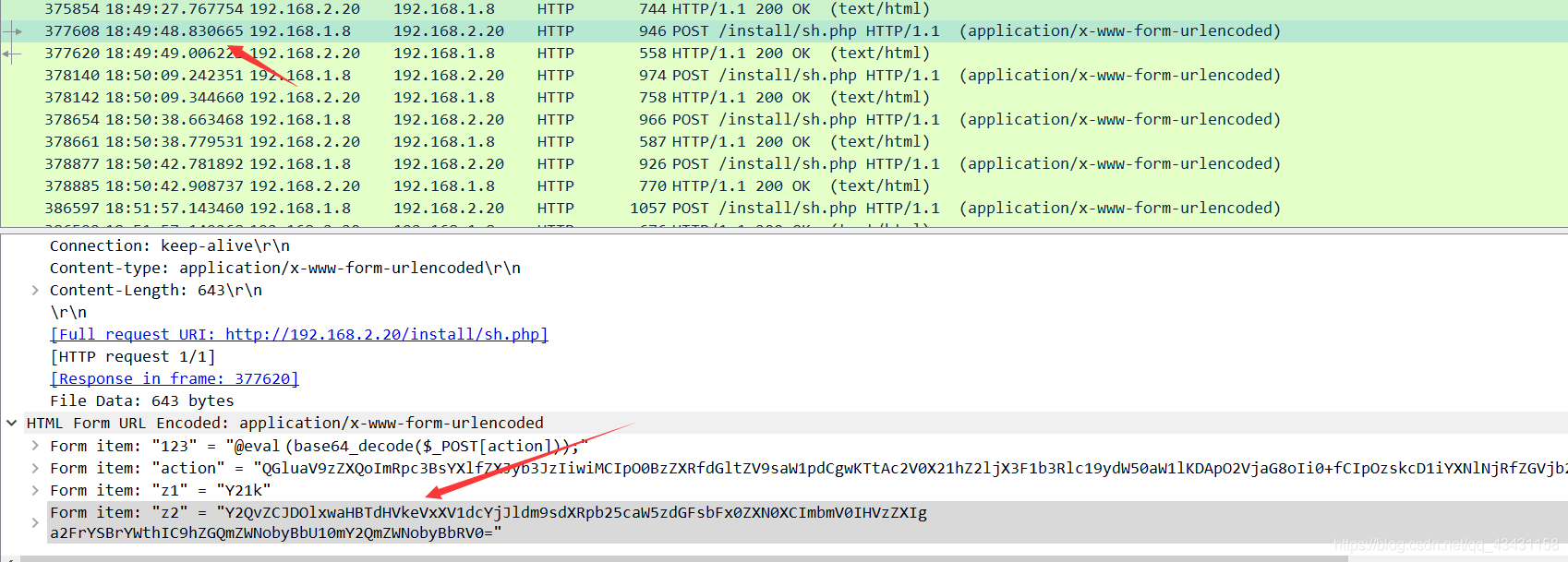Select the Content-type header line

click(285, 268)
